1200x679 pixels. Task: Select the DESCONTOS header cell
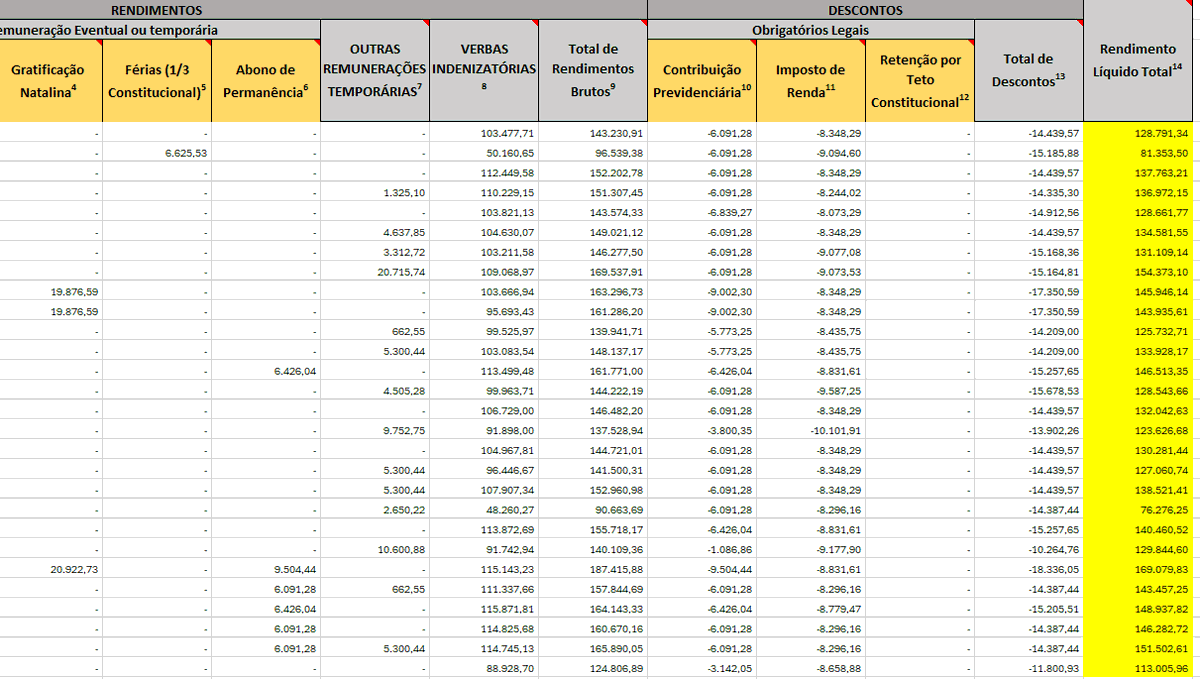pos(866,10)
